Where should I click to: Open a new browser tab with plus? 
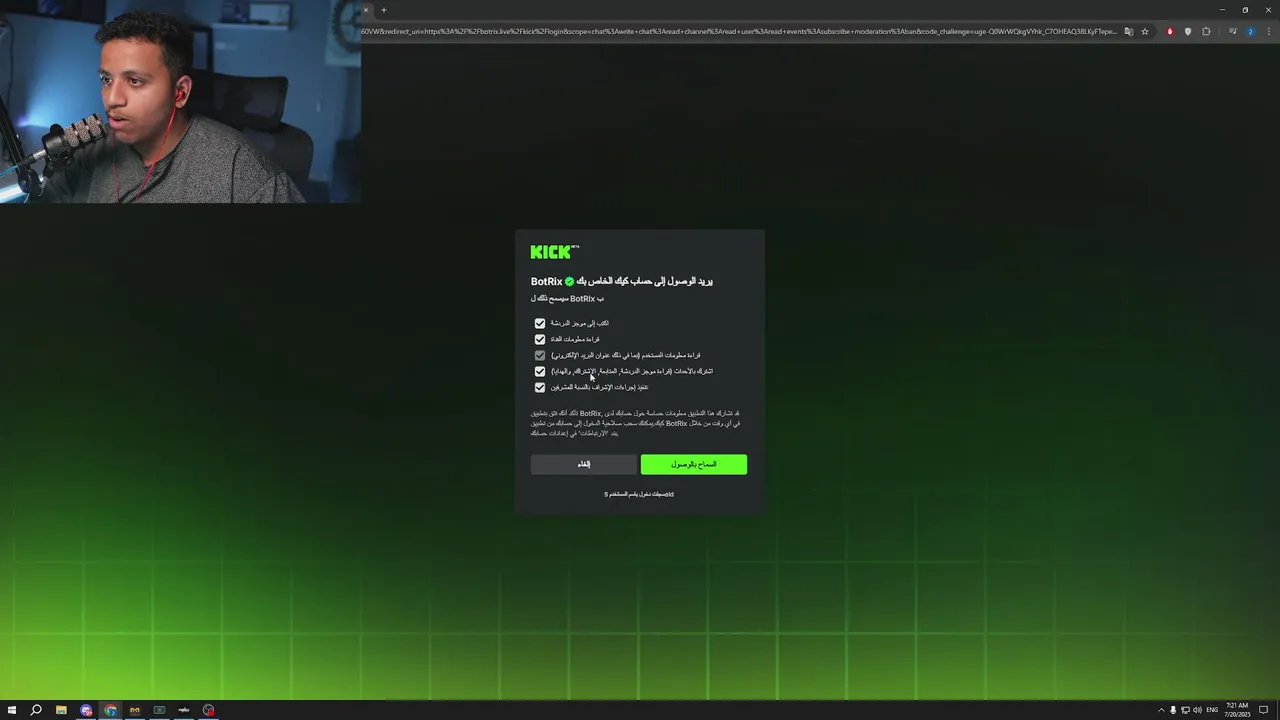click(383, 10)
